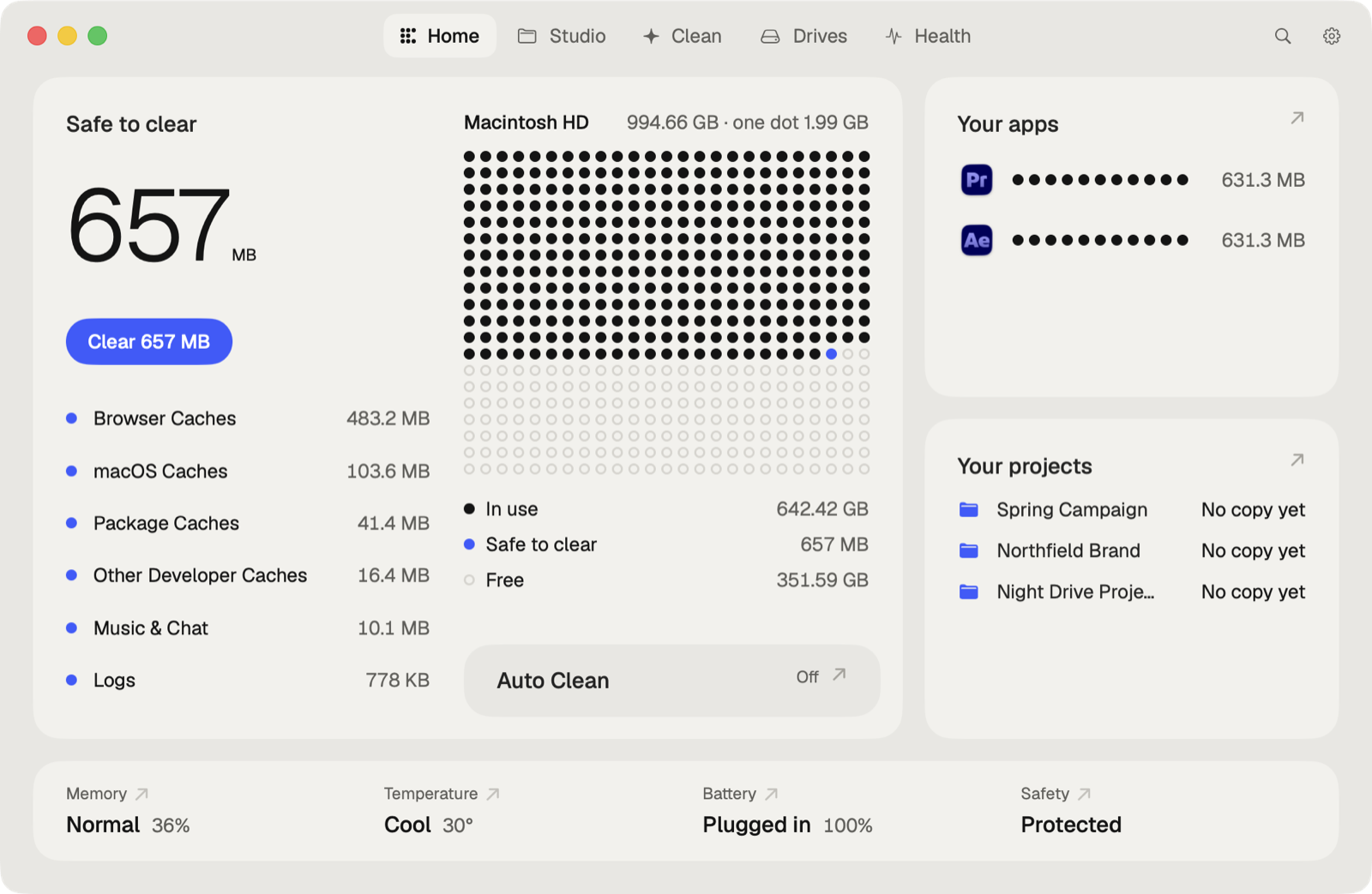Click the Spring Campaign project name
Image resolution: width=1372 pixels, height=894 pixels.
click(1072, 509)
